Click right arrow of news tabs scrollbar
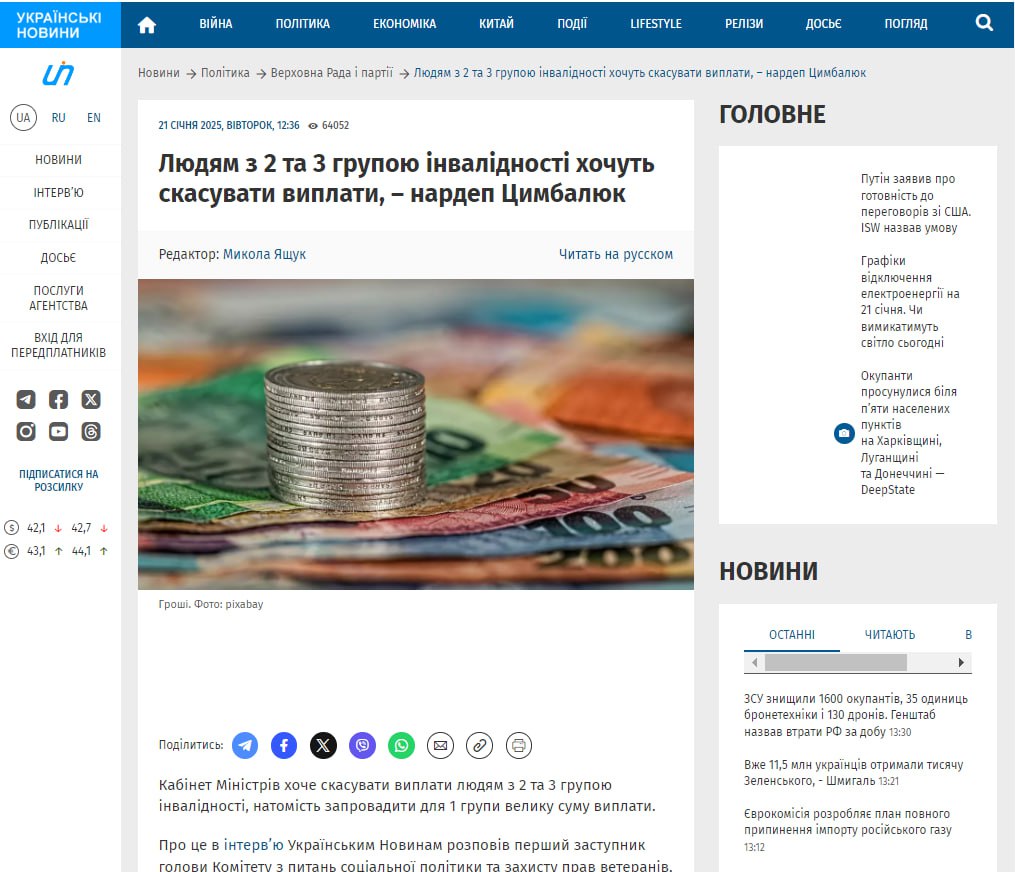1015x872 pixels. [x=961, y=662]
